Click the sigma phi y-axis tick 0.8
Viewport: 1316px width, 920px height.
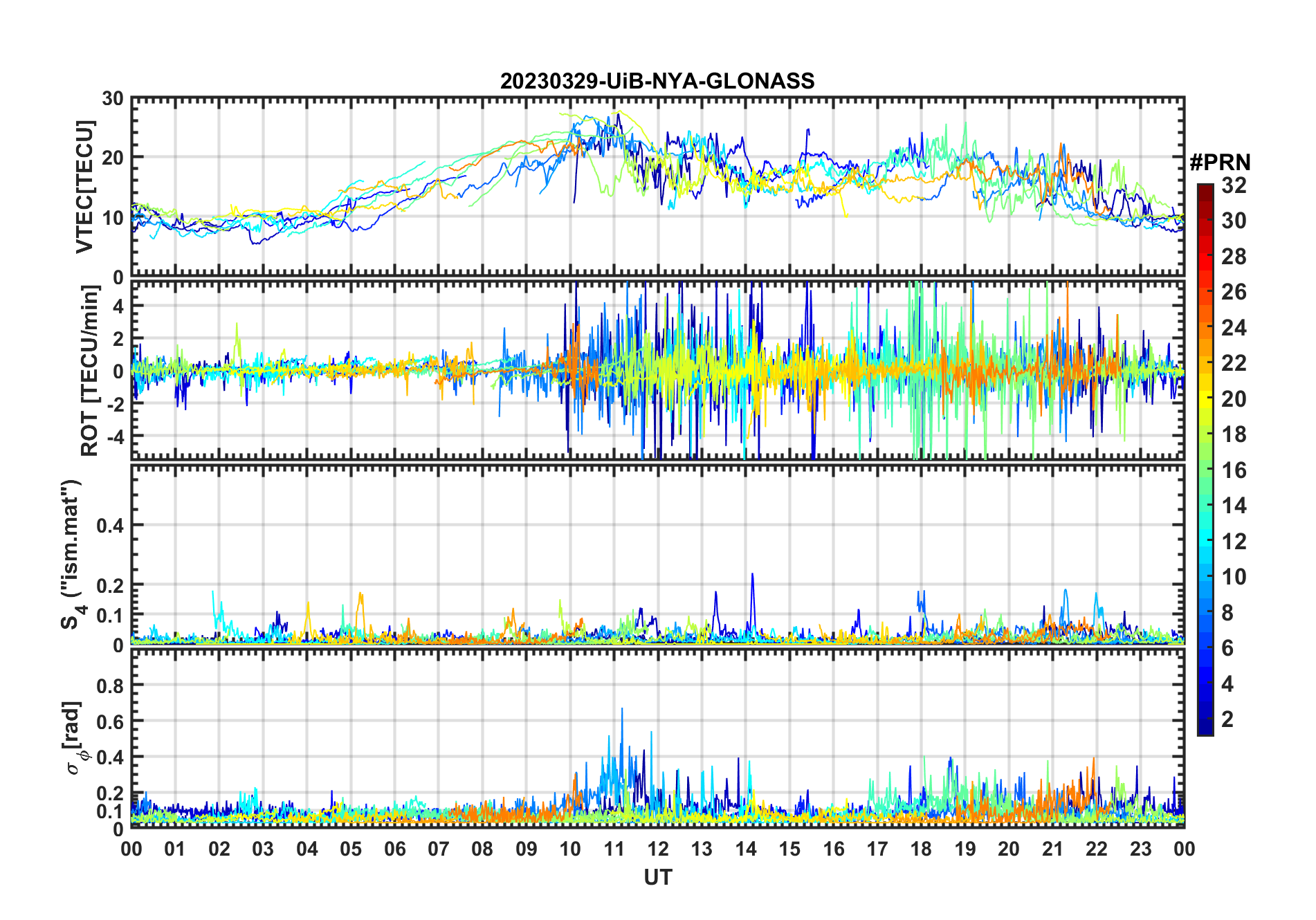(x=111, y=686)
